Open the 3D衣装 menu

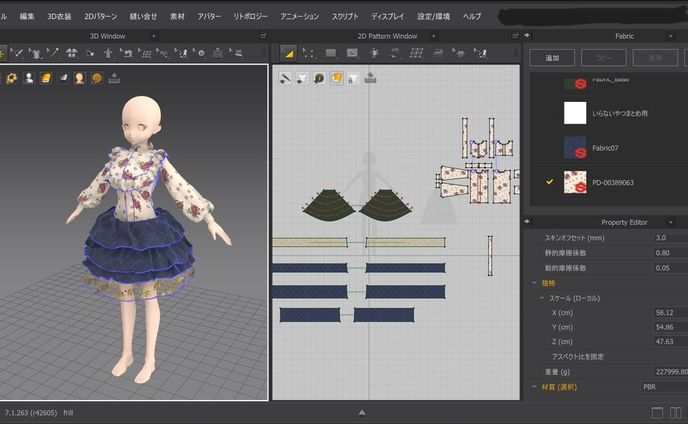(59, 16)
